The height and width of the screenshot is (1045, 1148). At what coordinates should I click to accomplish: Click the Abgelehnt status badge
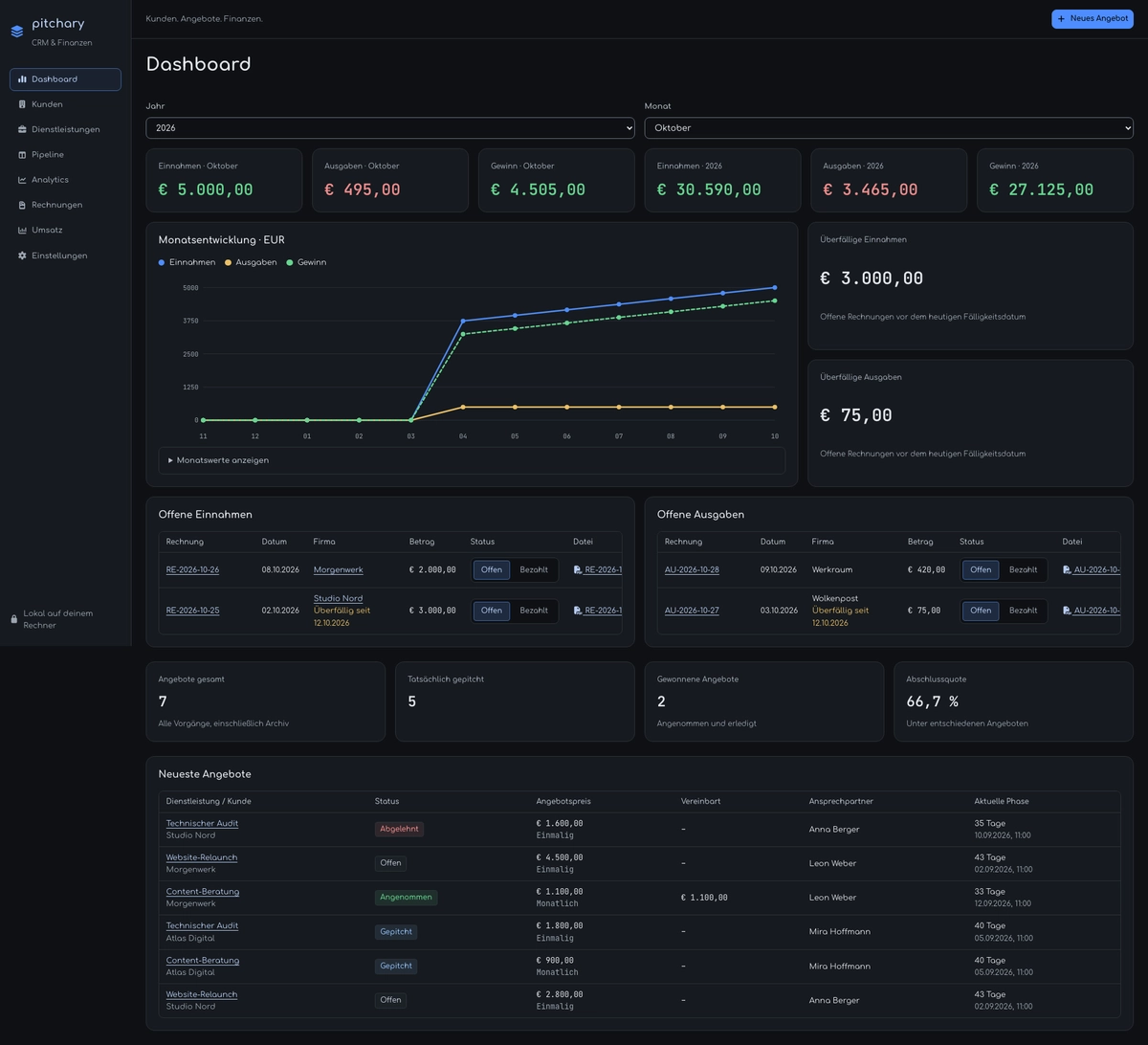point(399,829)
